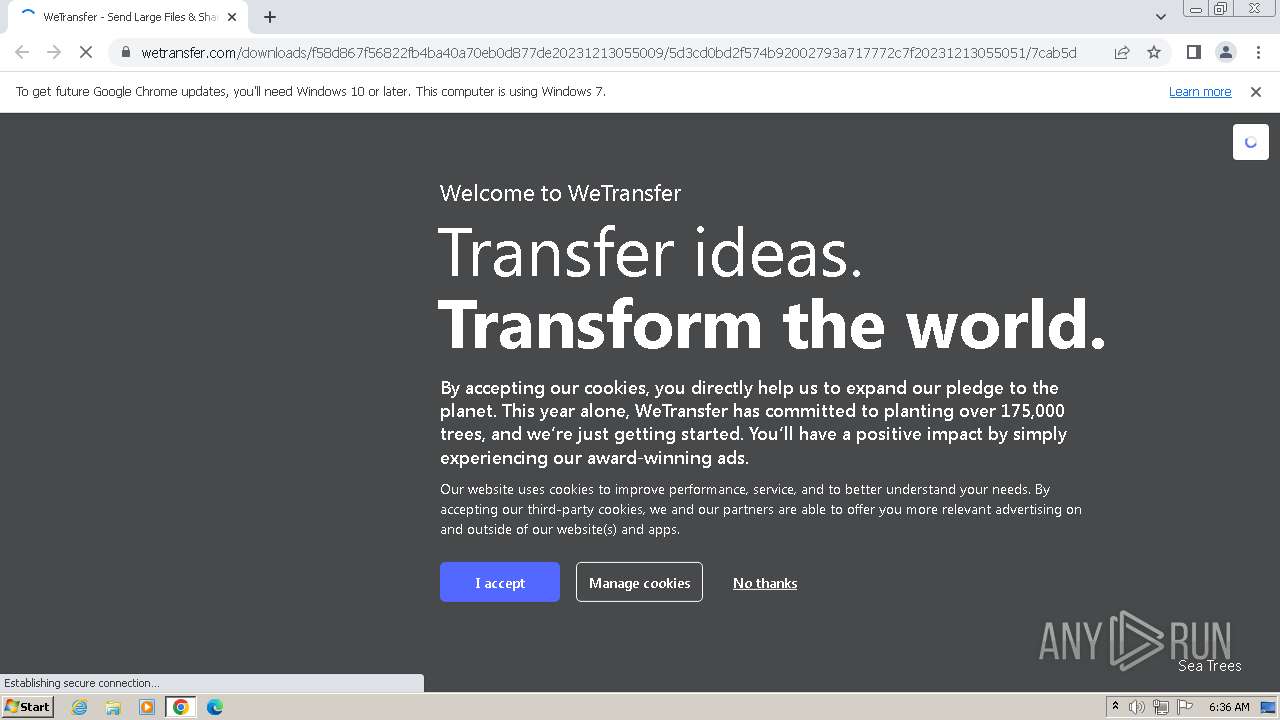Click the Welcome to WeTransfer heading
Viewport: 1280px width, 720px height.
[560, 193]
